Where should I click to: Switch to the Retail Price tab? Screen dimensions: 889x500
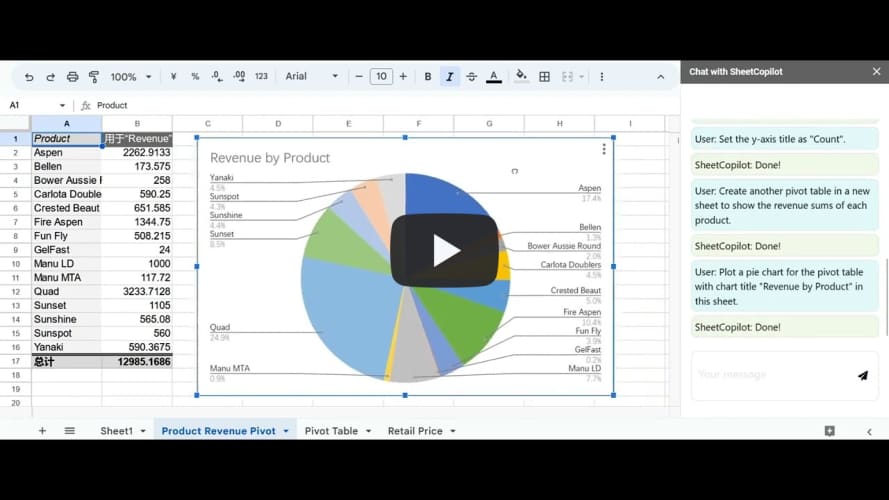click(x=415, y=431)
